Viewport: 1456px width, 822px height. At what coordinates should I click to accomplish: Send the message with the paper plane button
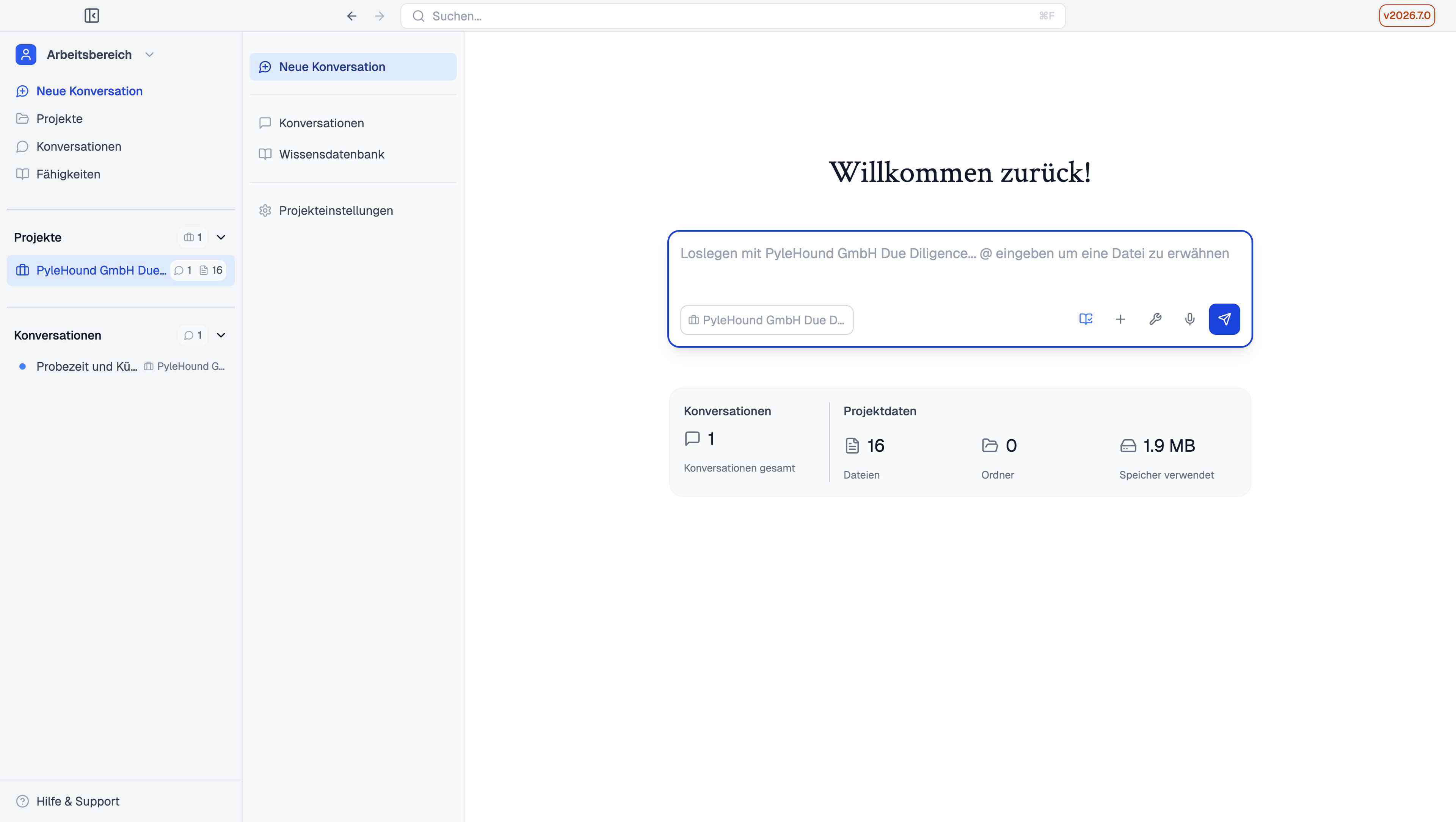coord(1224,319)
